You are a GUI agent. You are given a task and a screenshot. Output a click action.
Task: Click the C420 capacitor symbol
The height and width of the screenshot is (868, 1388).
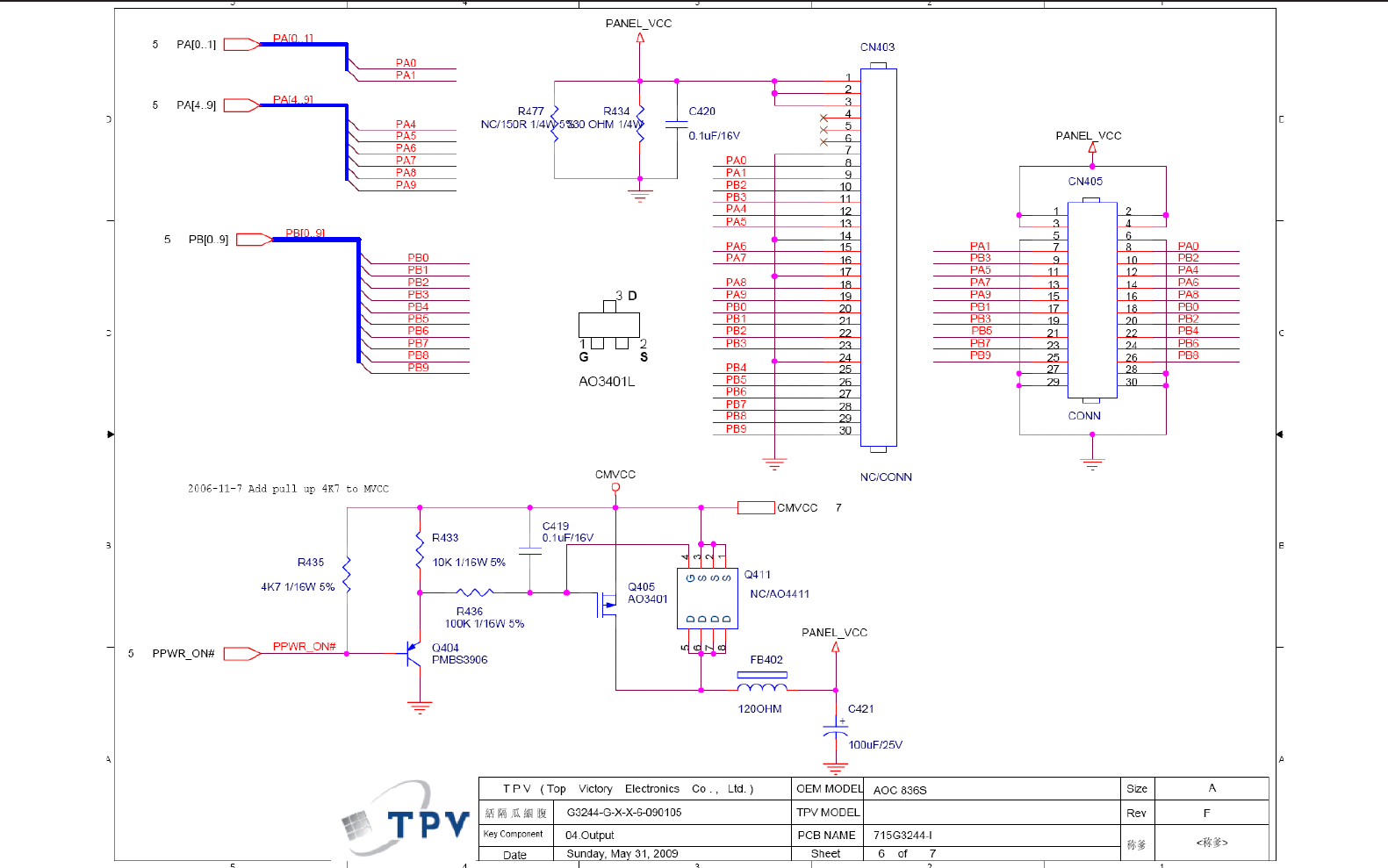pos(676,124)
